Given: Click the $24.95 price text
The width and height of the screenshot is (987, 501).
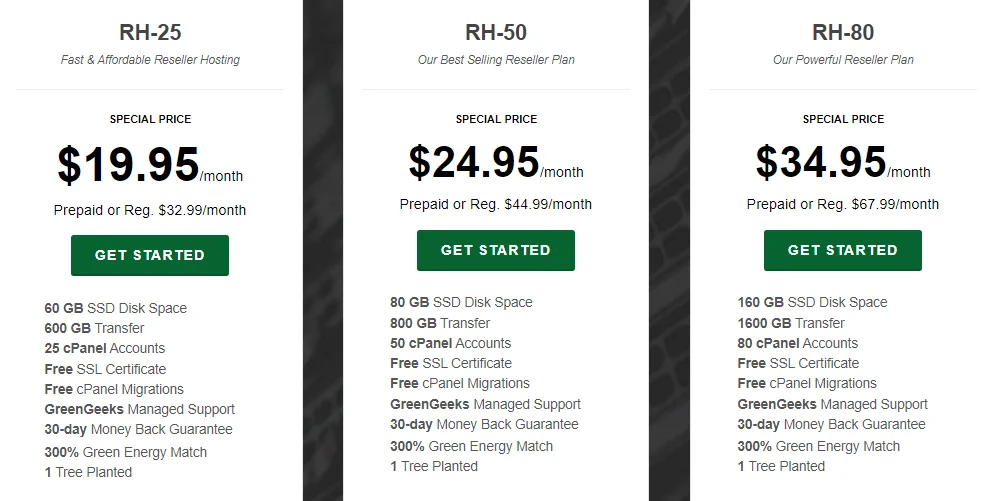Looking at the screenshot, I should [474, 162].
